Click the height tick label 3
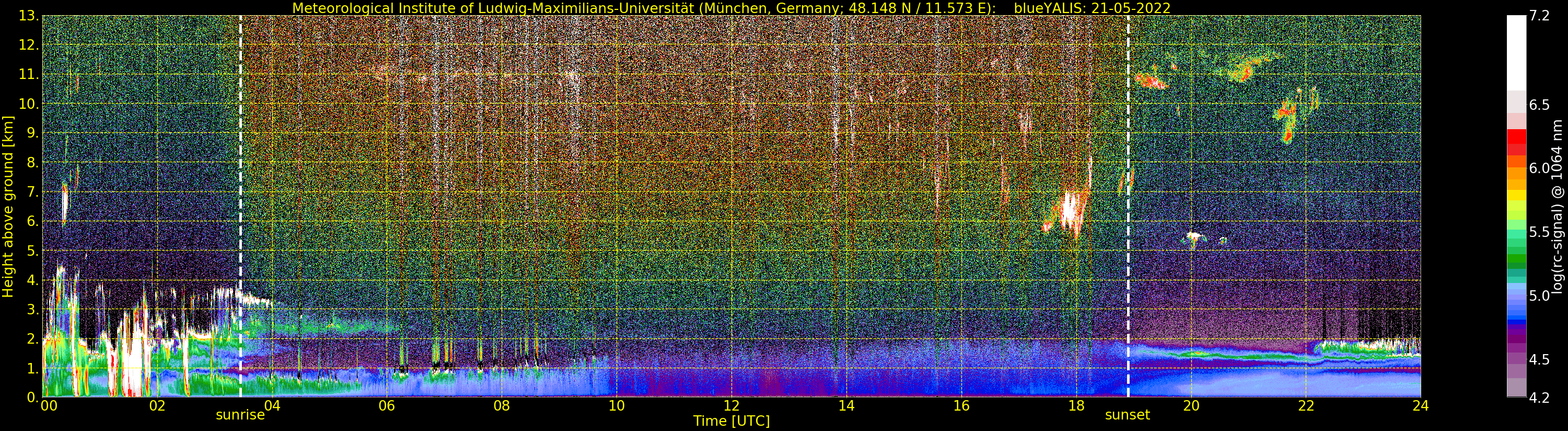1568x431 pixels. [x=33, y=310]
